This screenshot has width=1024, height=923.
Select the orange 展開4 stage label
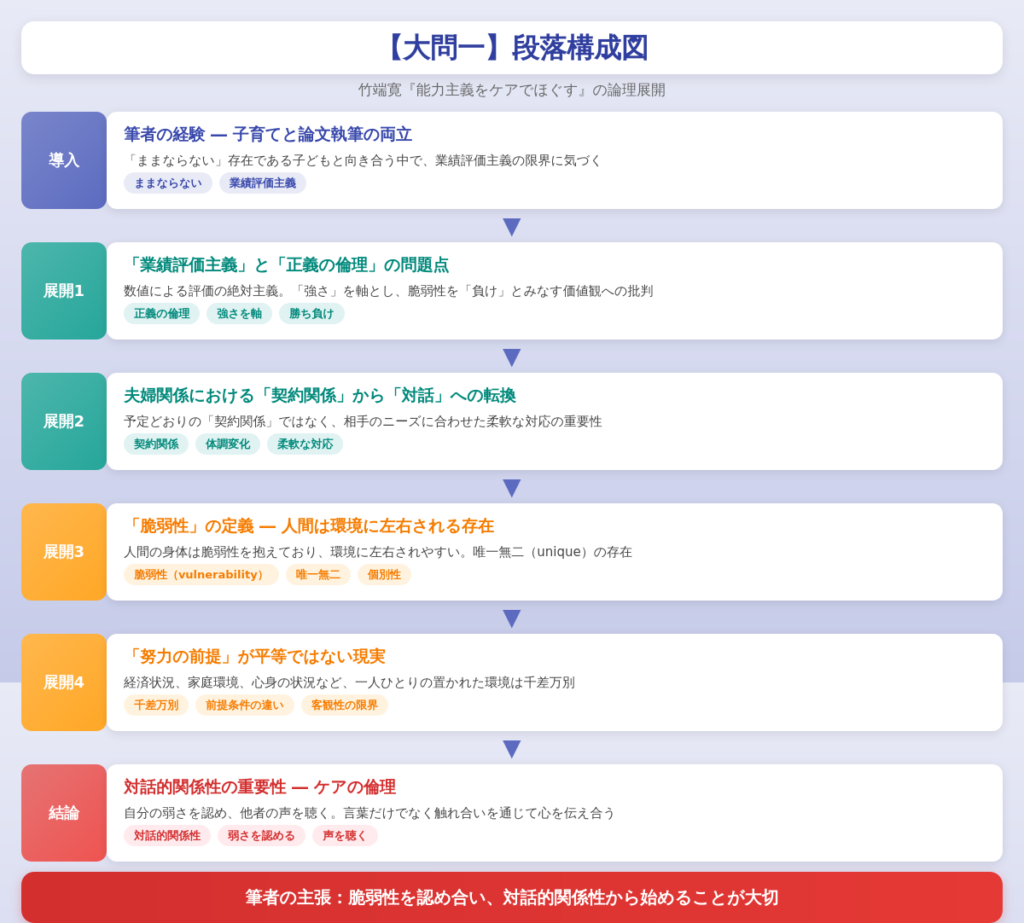point(64,682)
